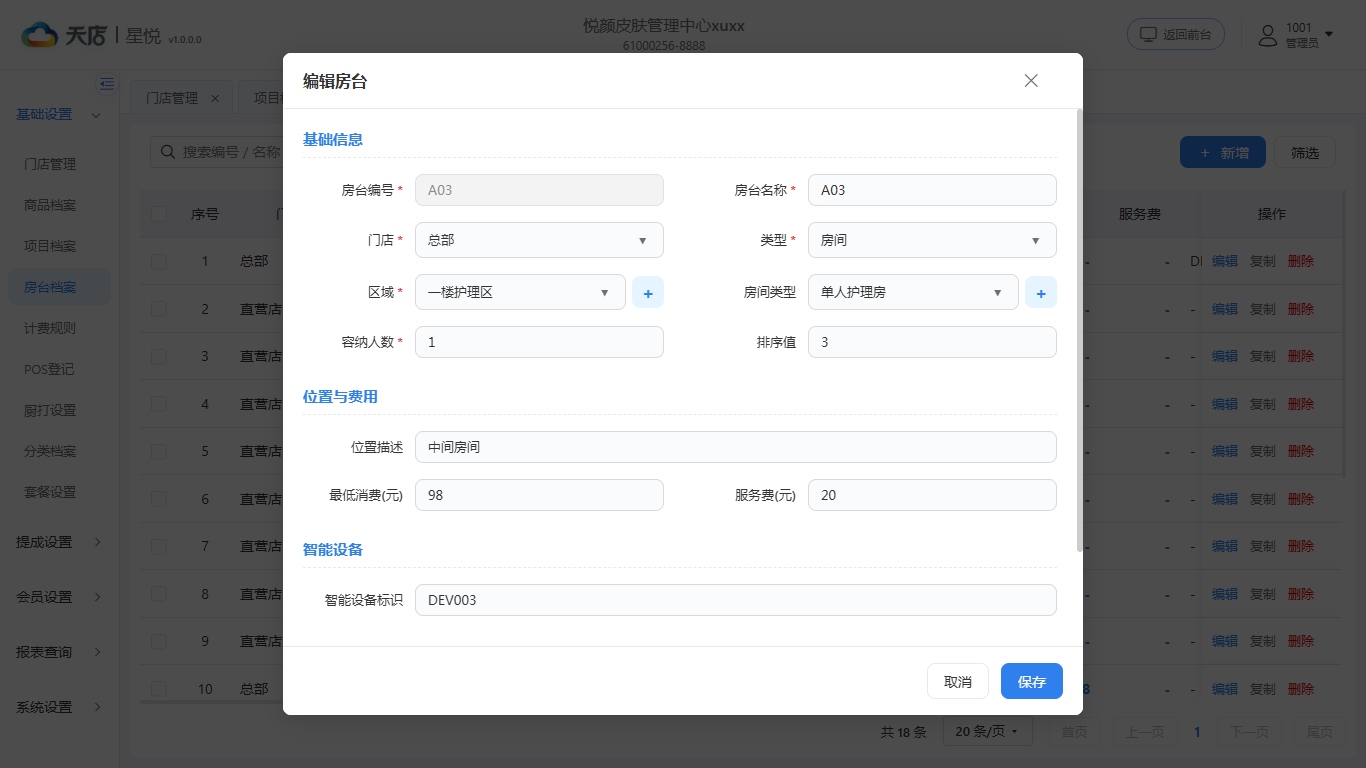Click the plus icon next to 区域 dropdown
The height and width of the screenshot is (768, 1366).
(x=648, y=293)
